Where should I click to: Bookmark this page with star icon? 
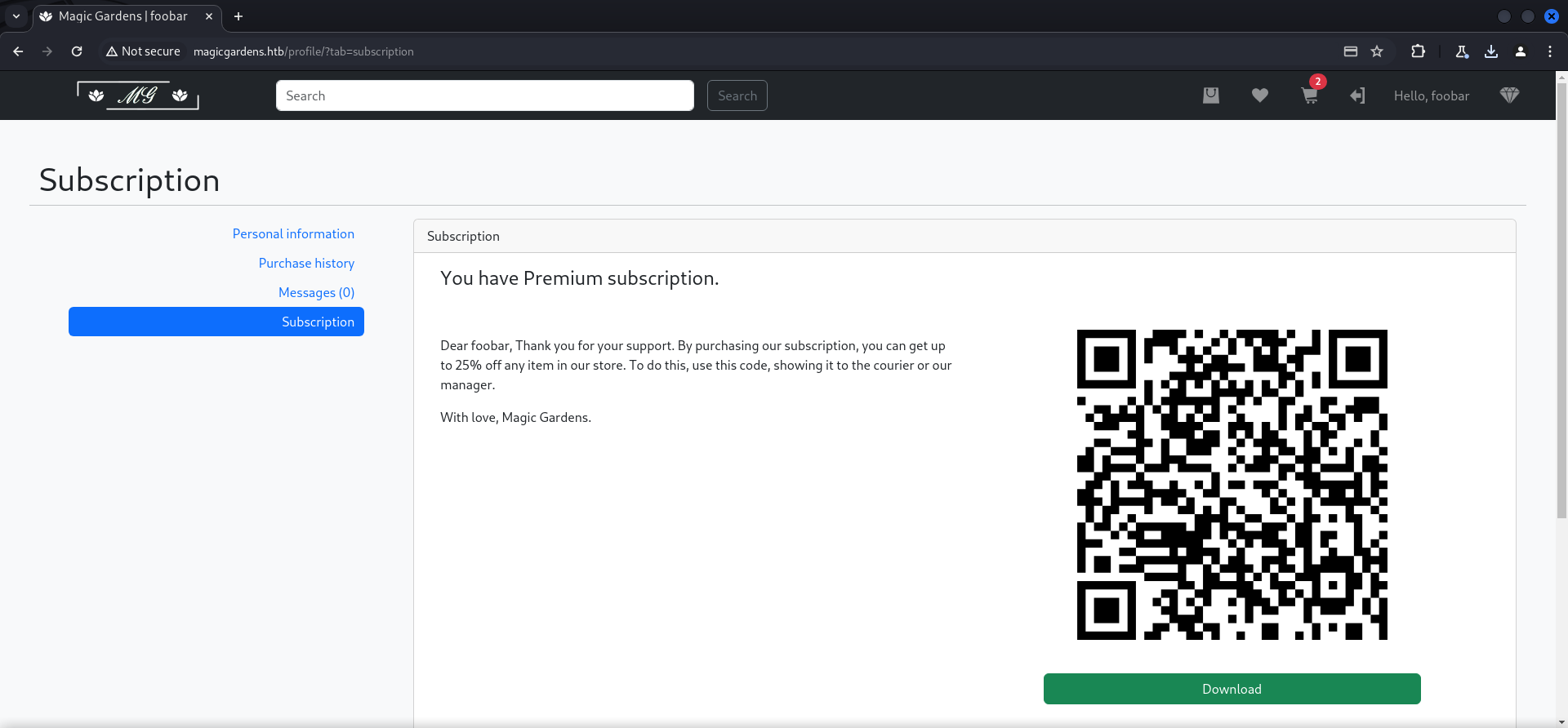click(x=1377, y=51)
